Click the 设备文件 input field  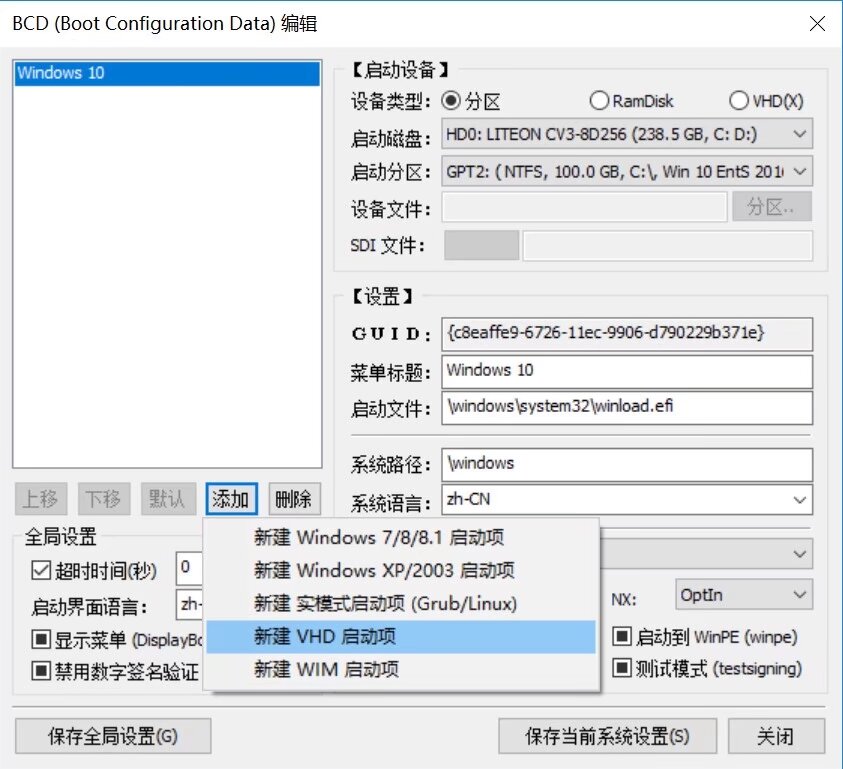tap(584, 207)
